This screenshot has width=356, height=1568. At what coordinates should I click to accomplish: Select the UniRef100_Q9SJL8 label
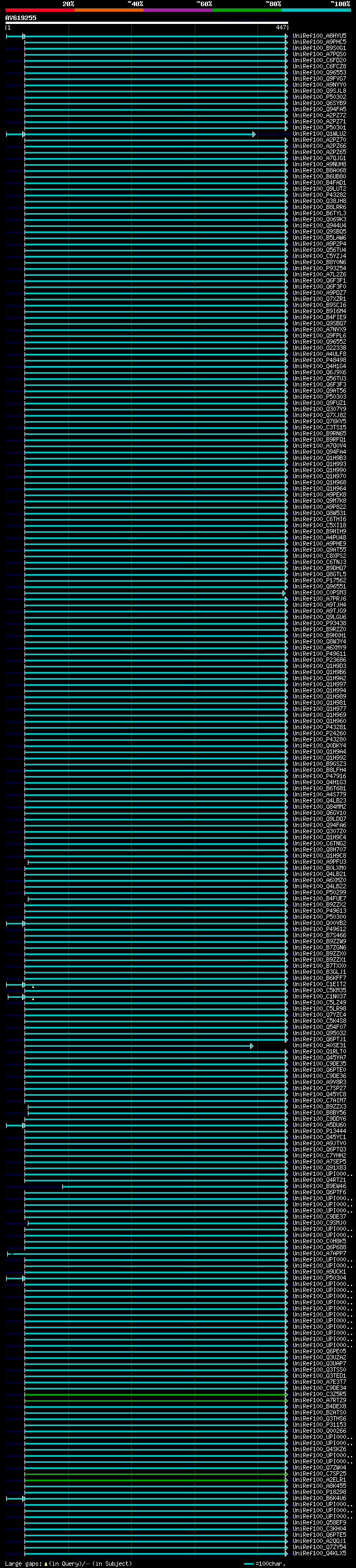319,91
